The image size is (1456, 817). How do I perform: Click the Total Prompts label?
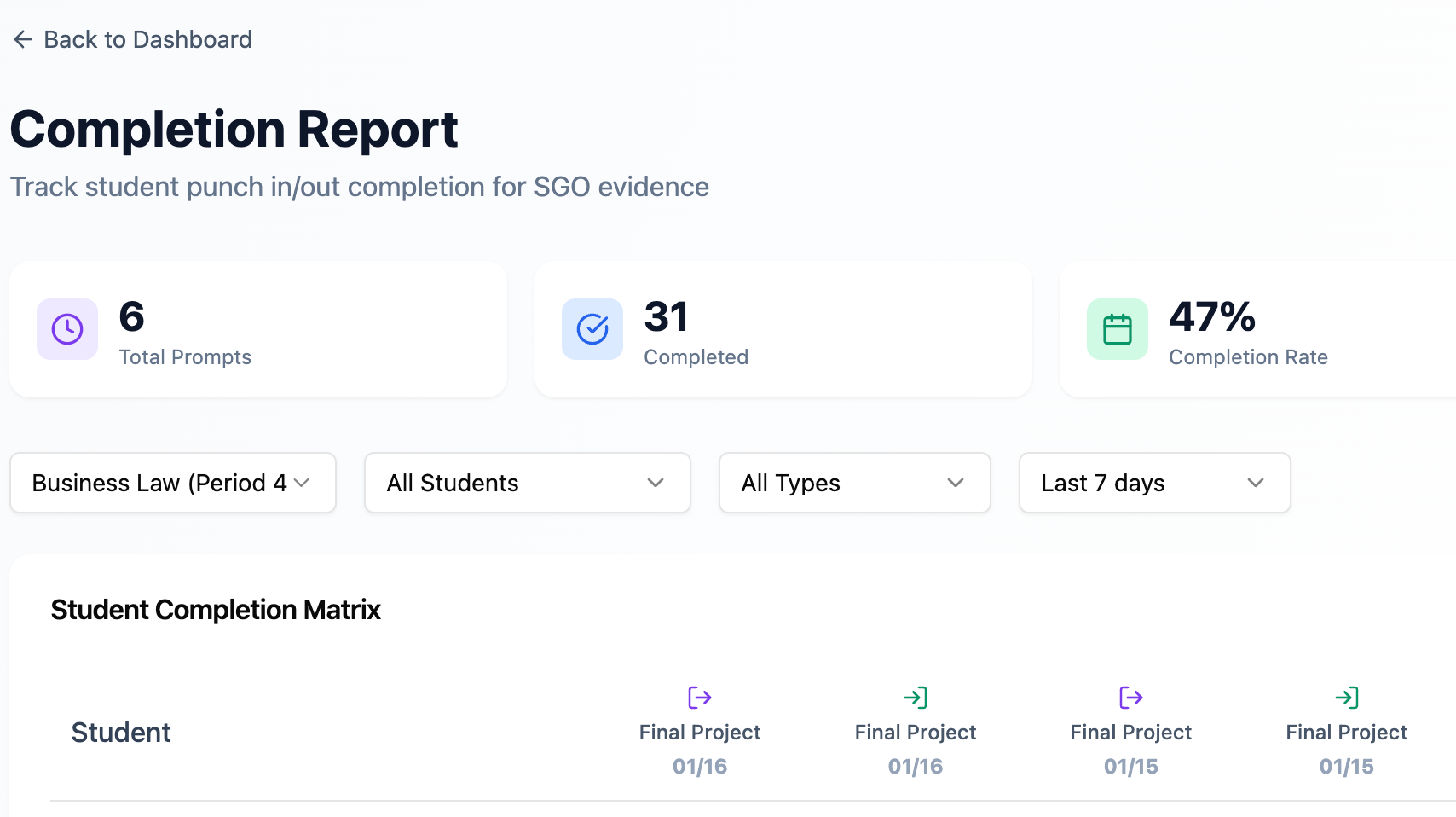pos(185,357)
